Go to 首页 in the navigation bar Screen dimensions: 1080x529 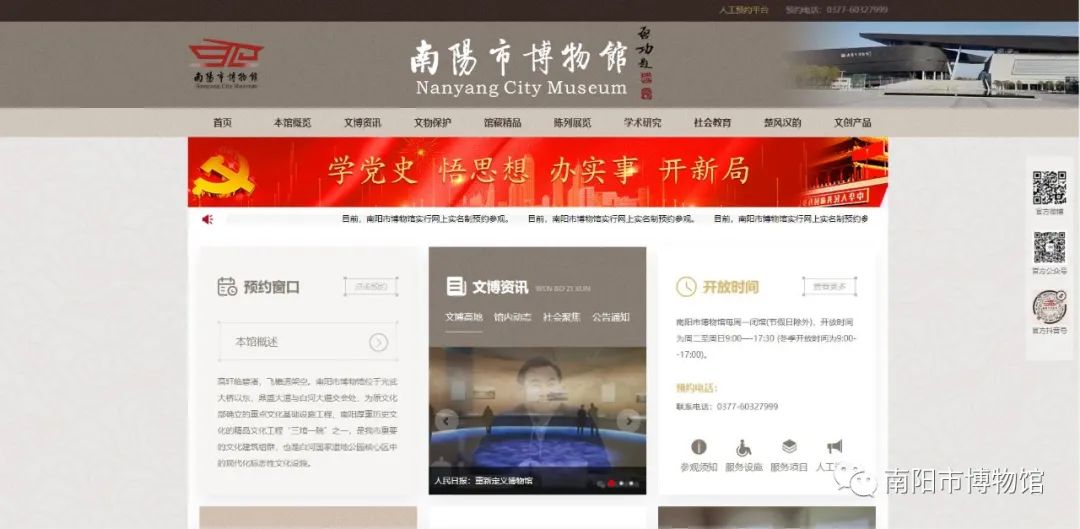click(x=222, y=123)
